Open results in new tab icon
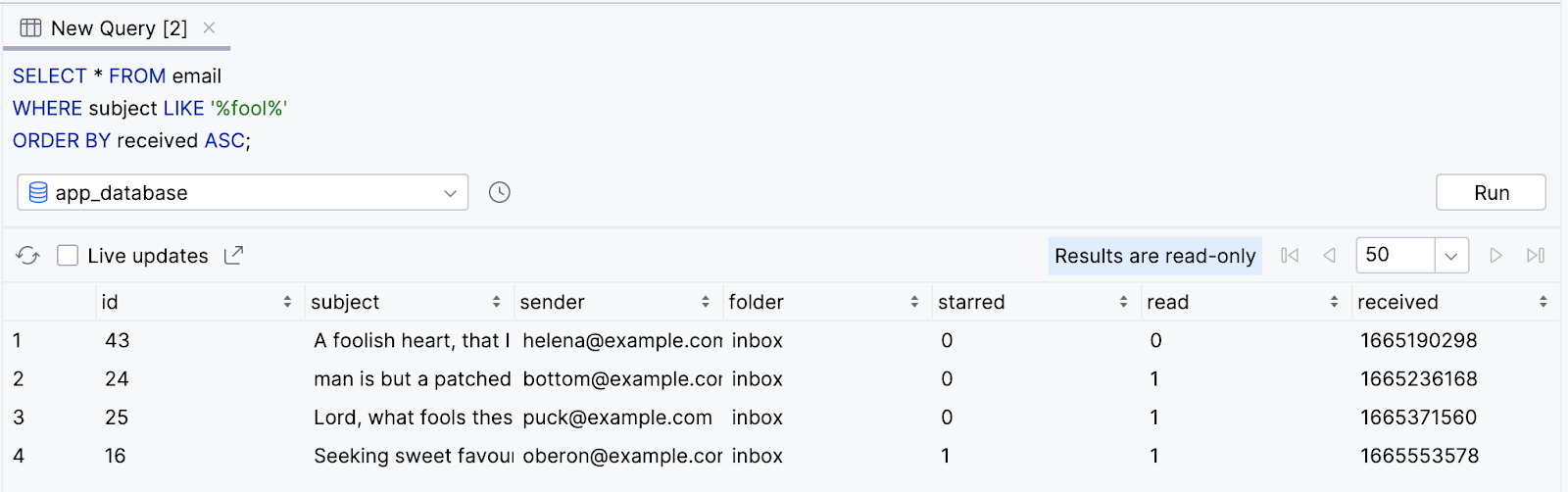The width and height of the screenshot is (1568, 492). pos(233,256)
